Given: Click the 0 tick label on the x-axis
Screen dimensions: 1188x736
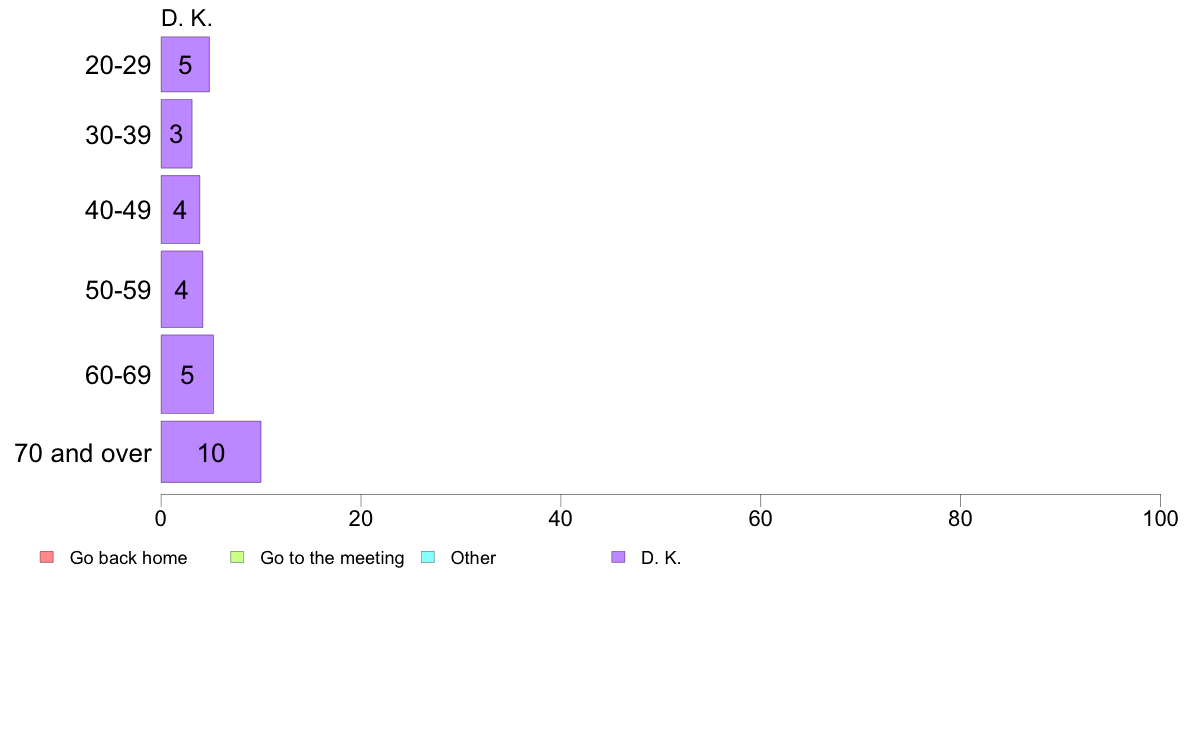Looking at the screenshot, I should 161,518.
